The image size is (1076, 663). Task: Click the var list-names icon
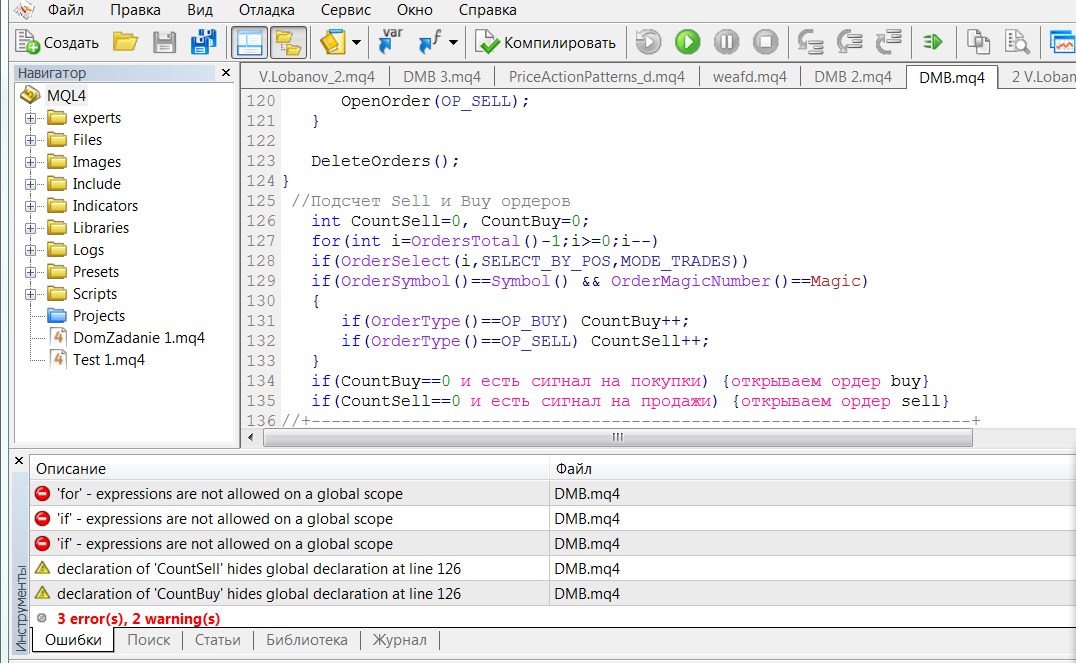391,43
